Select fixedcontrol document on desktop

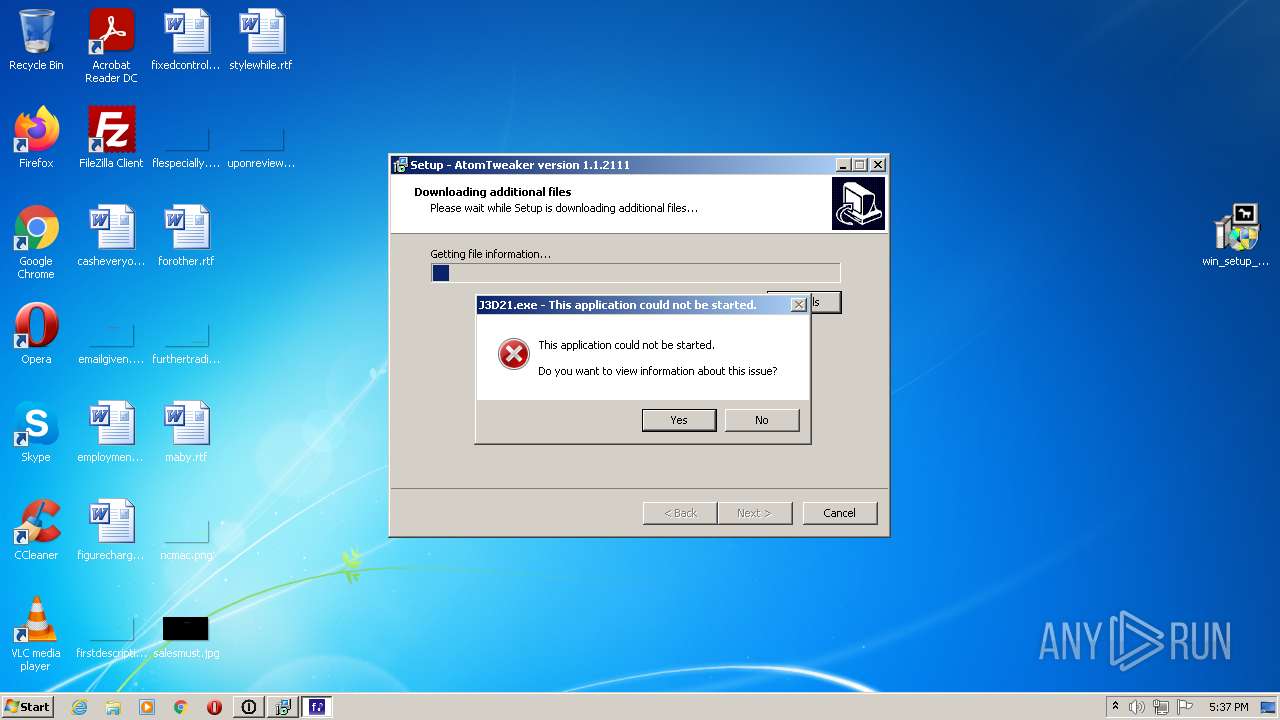[x=186, y=40]
